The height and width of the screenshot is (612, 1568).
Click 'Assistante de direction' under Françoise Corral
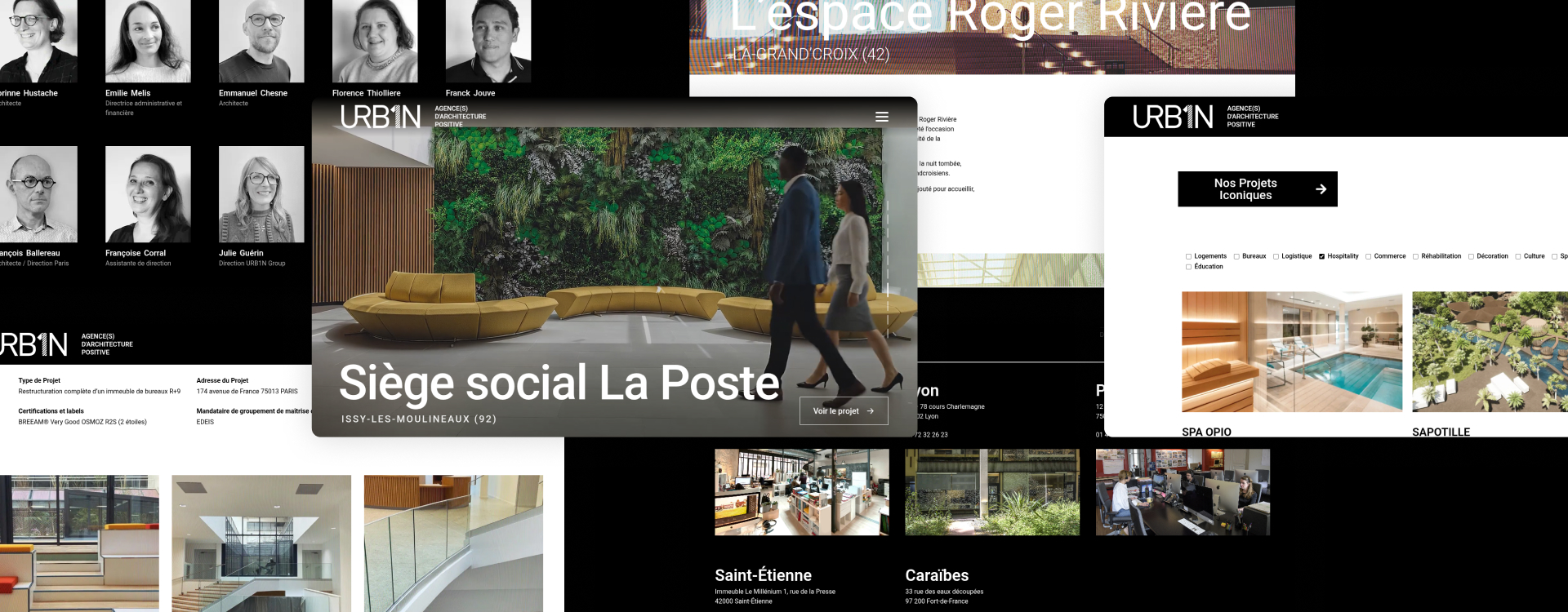tap(138, 264)
